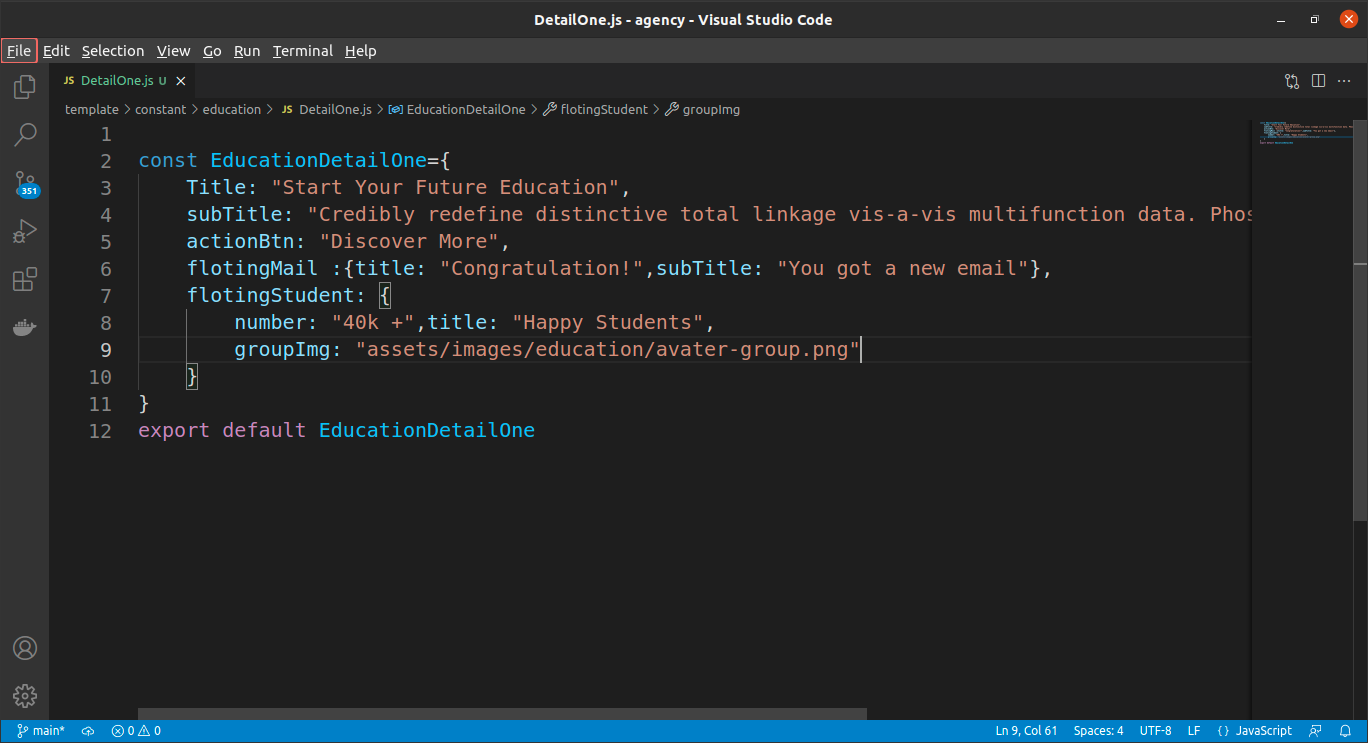1368x743 pixels.
Task: Open the View menu
Action: (x=173, y=51)
